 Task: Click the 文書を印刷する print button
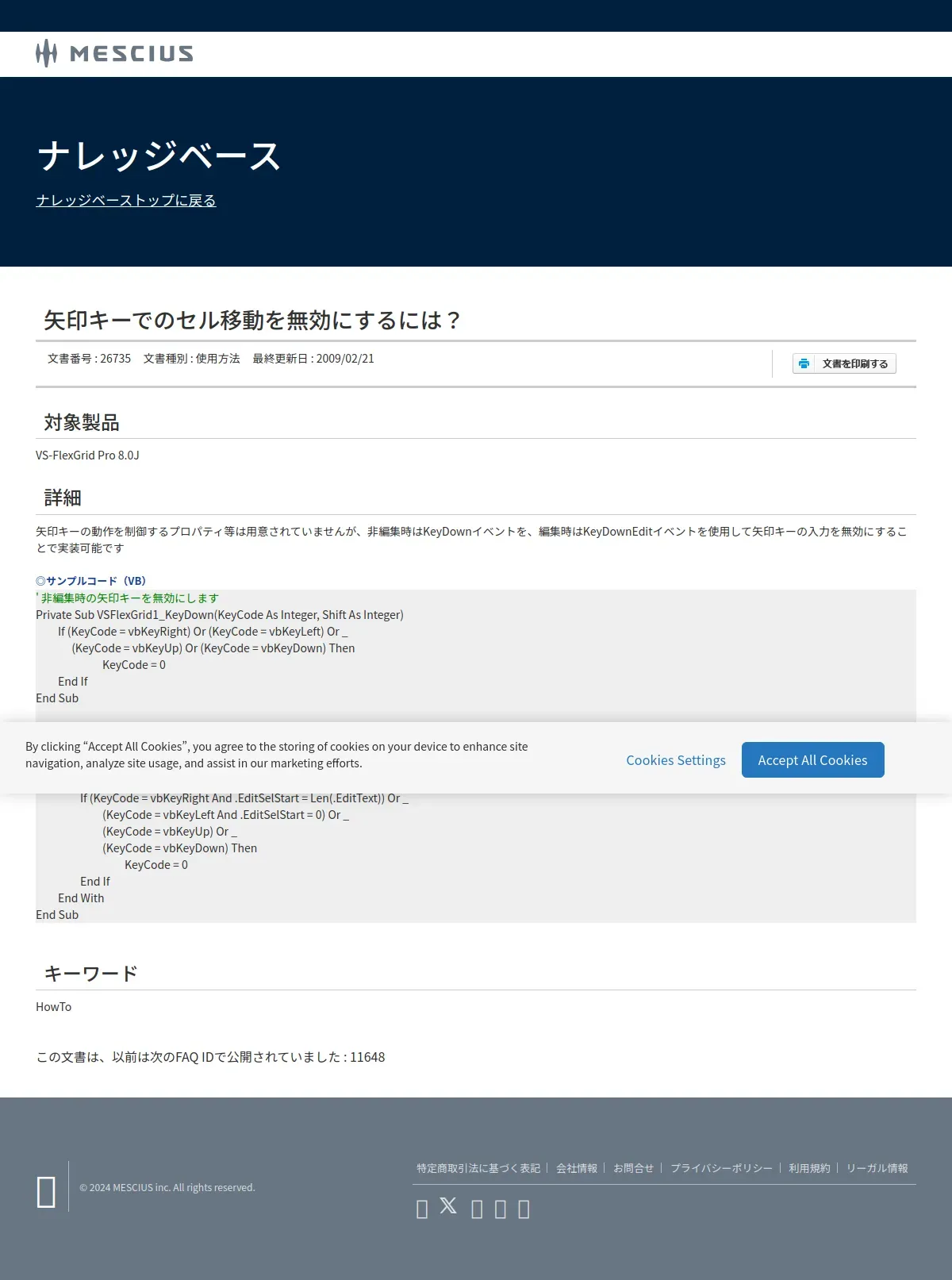(844, 363)
